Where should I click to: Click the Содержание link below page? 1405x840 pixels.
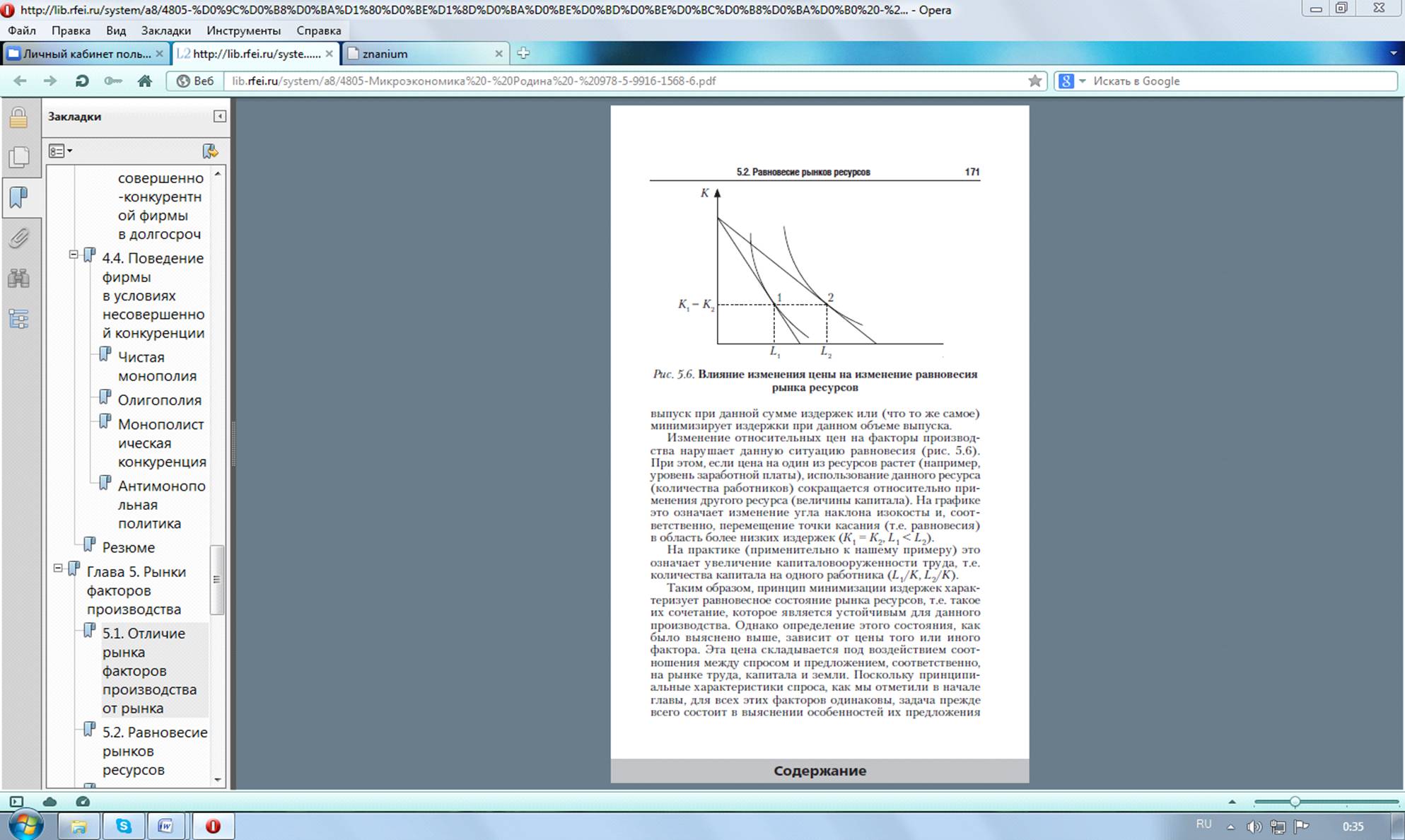(819, 771)
